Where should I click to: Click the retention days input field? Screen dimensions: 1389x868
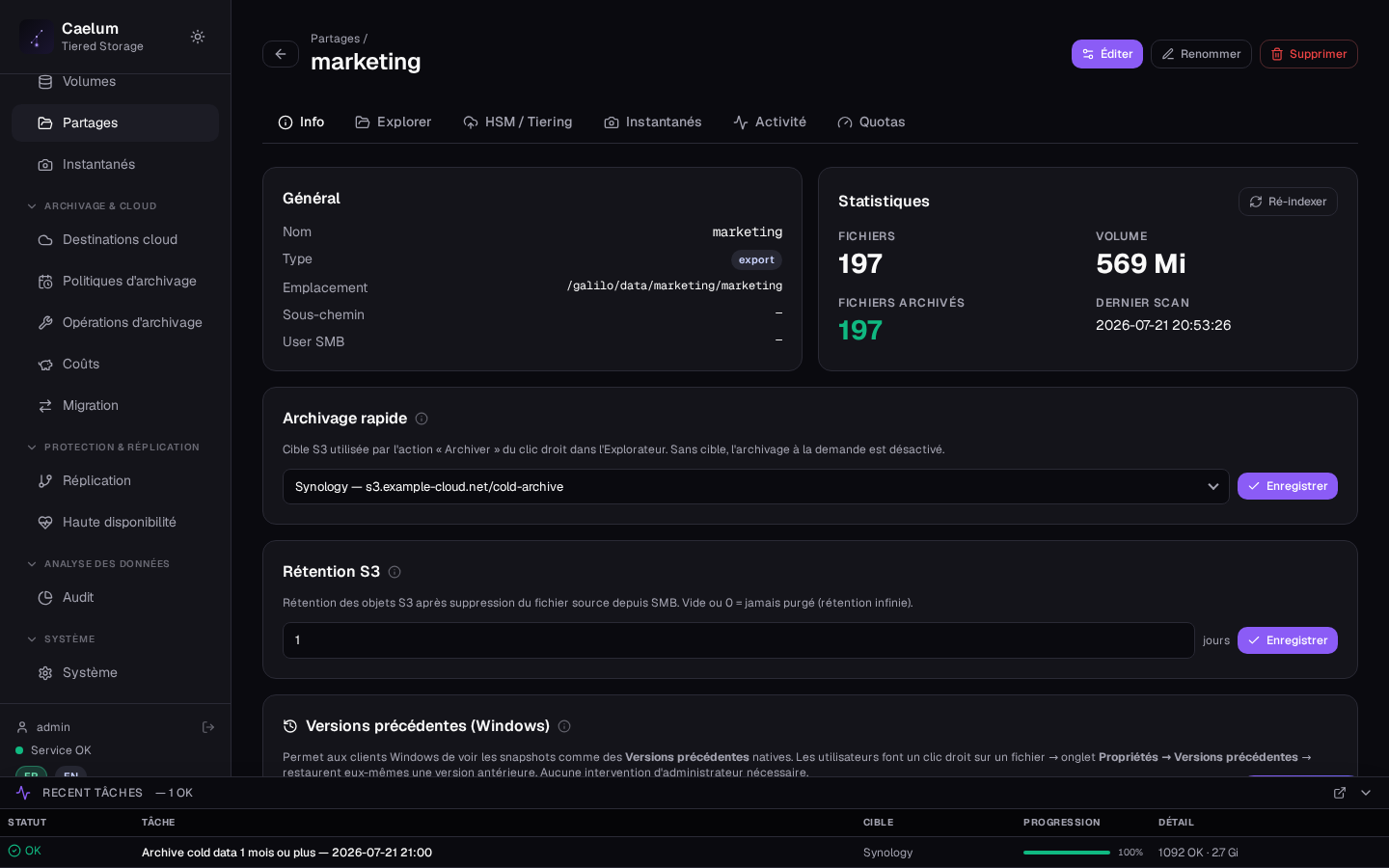(x=739, y=640)
